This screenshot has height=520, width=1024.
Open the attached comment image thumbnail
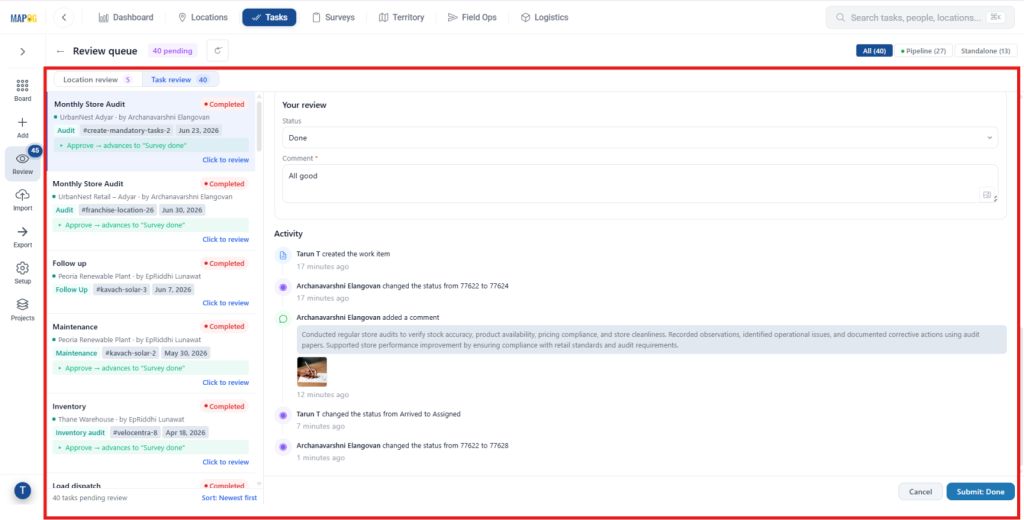[312, 372]
